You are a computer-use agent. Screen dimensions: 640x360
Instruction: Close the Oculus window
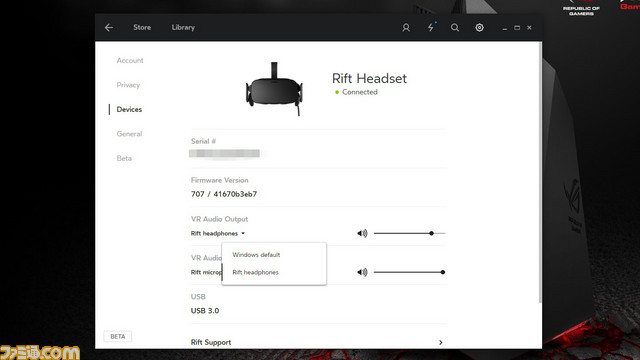coord(529,28)
